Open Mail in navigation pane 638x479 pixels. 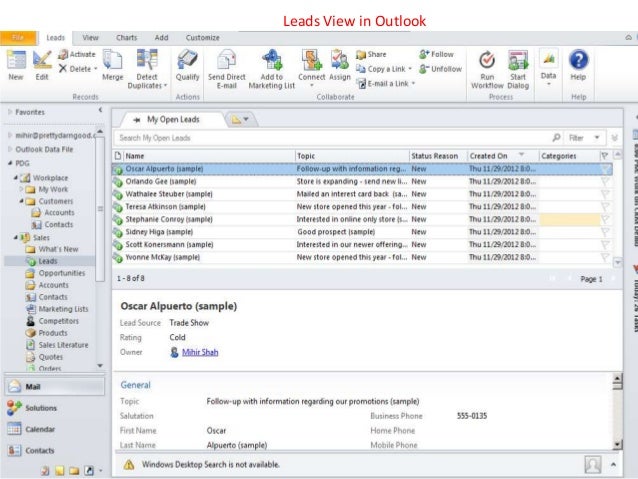(55, 386)
